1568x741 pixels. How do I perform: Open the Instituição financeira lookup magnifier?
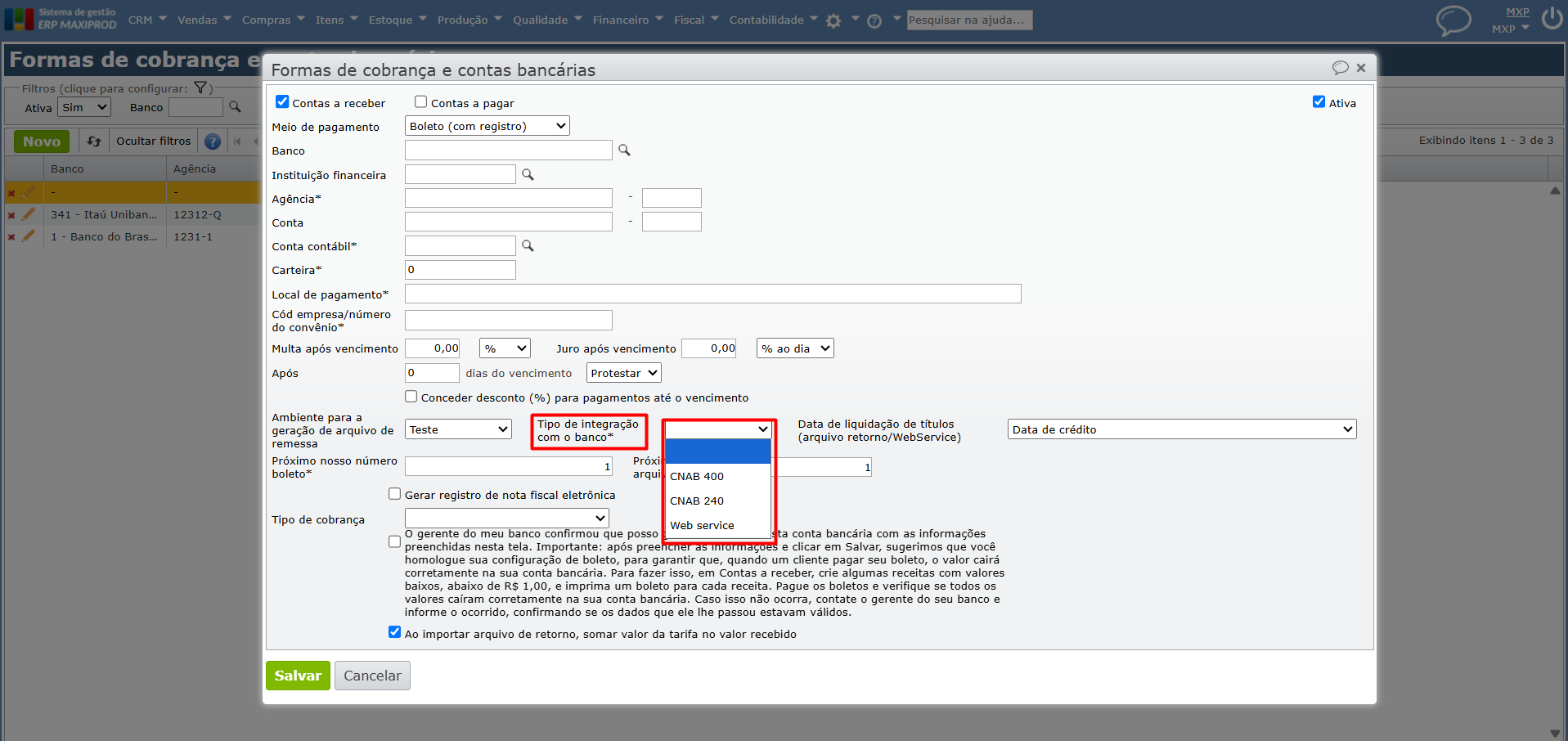(x=528, y=174)
